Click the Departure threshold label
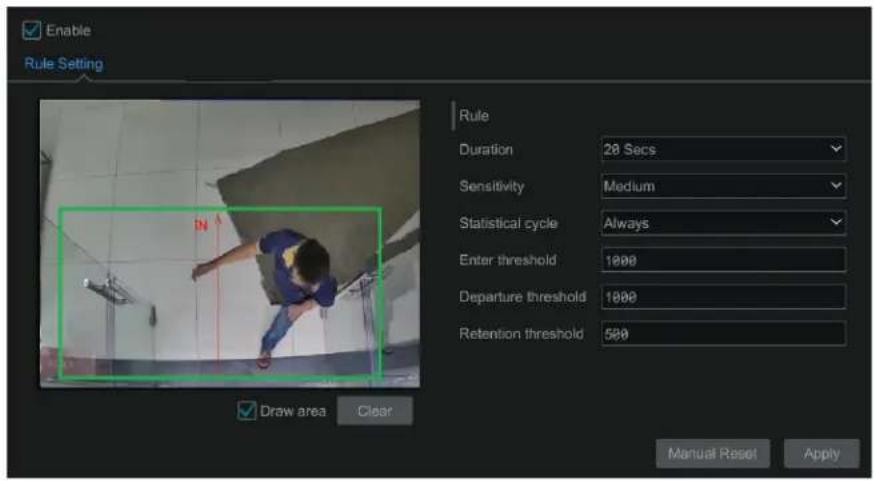Screen dimensions: 874x481 pos(522,297)
